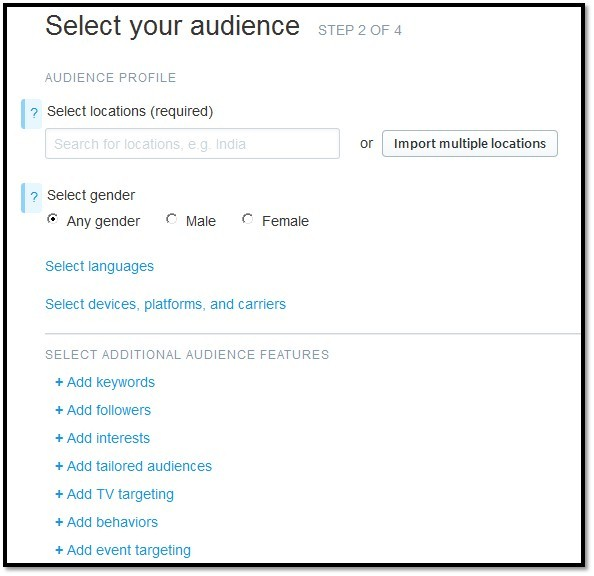Viewport: 594px width, 576px height.
Task: Click the plus icon for Add behaviors
Action: coord(59,523)
